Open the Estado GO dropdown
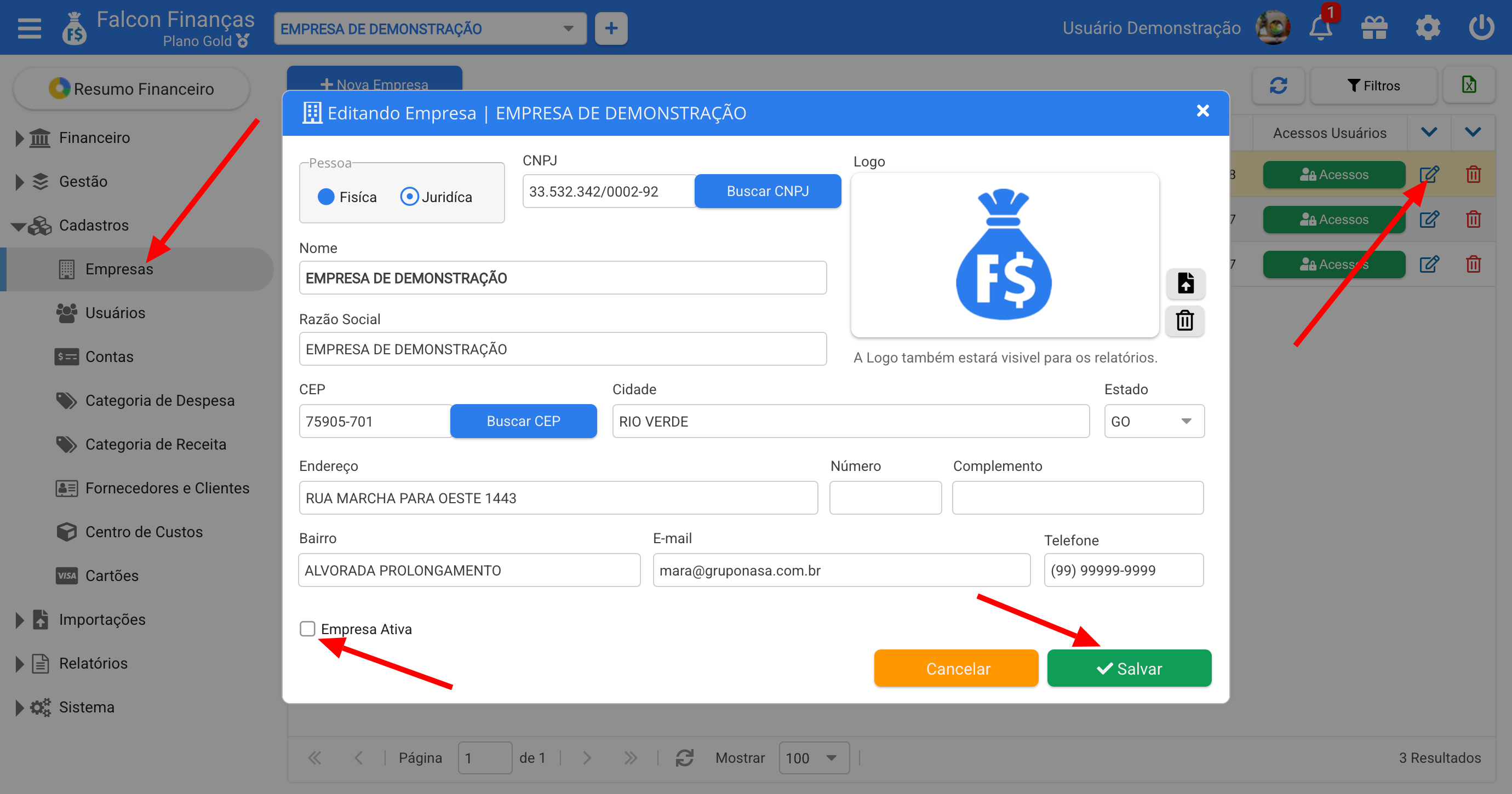1512x794 pixels. [x=1153, y=421]
